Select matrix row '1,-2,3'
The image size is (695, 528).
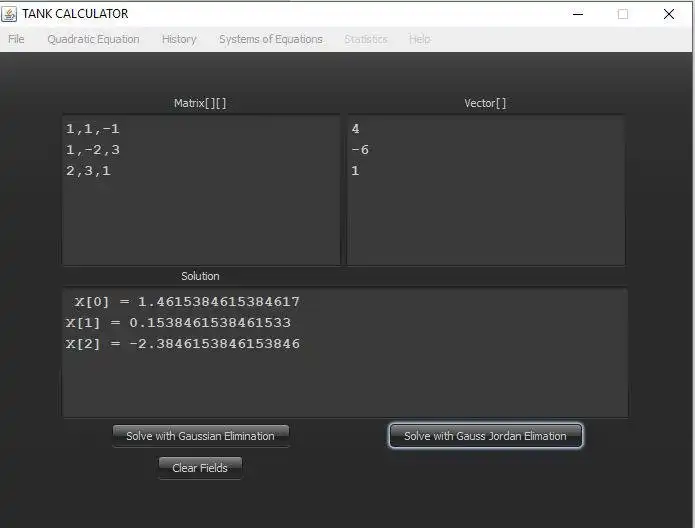point(93,150)
